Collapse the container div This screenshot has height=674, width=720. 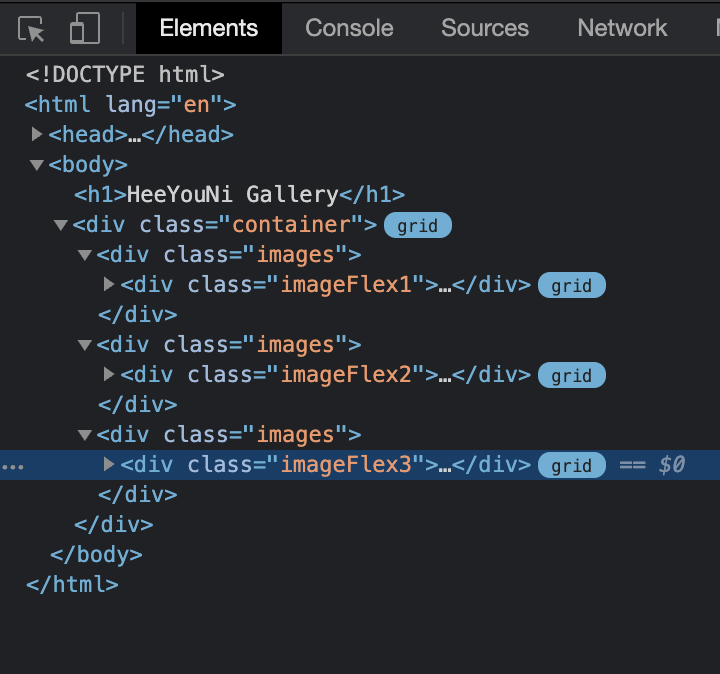(x=61, y=225)
